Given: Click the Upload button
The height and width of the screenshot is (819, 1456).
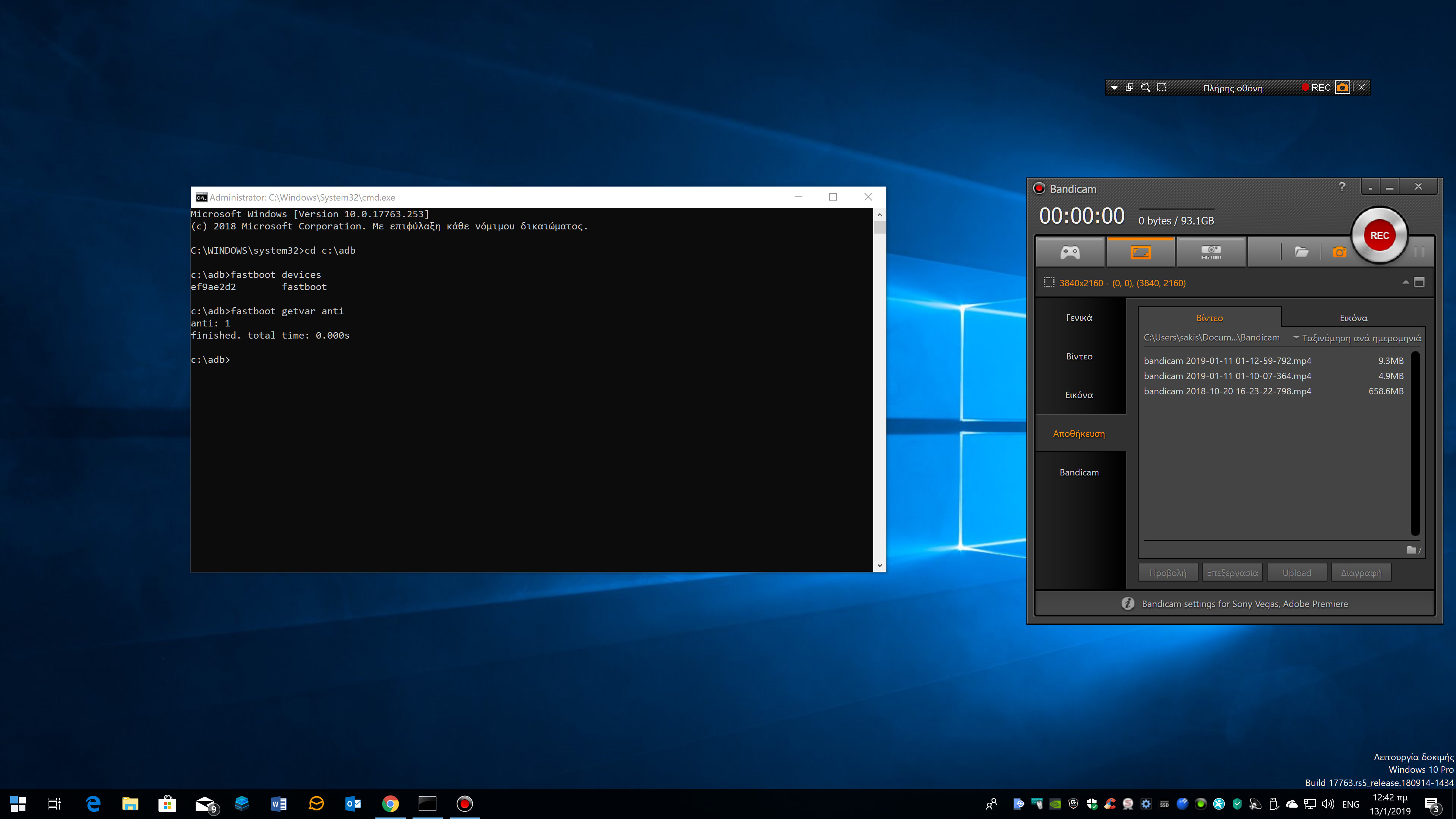Looking at the screenshot, I should [x=1296, y=573].
